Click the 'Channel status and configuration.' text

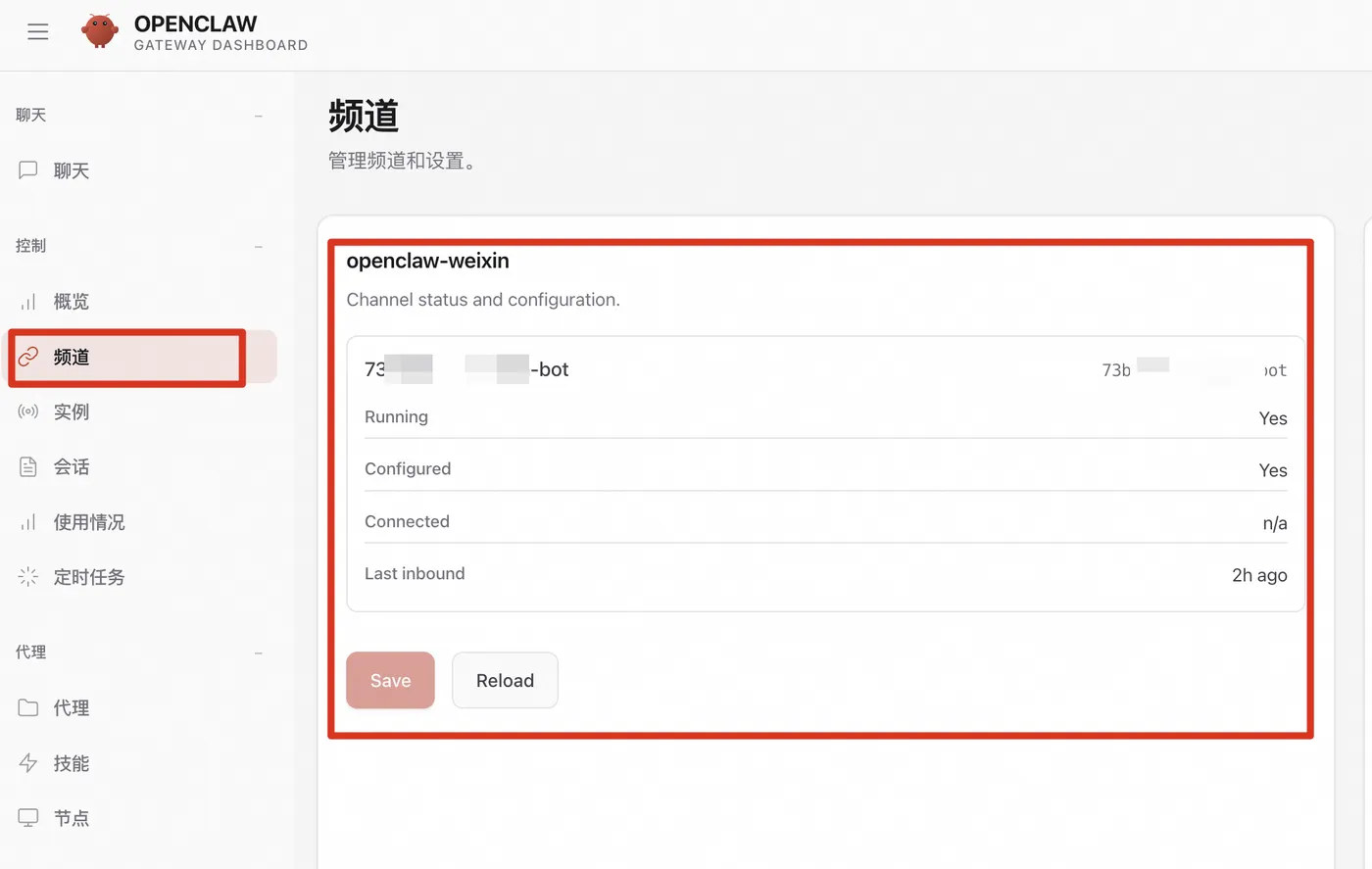pyautogui.click(x=483, y=300)
